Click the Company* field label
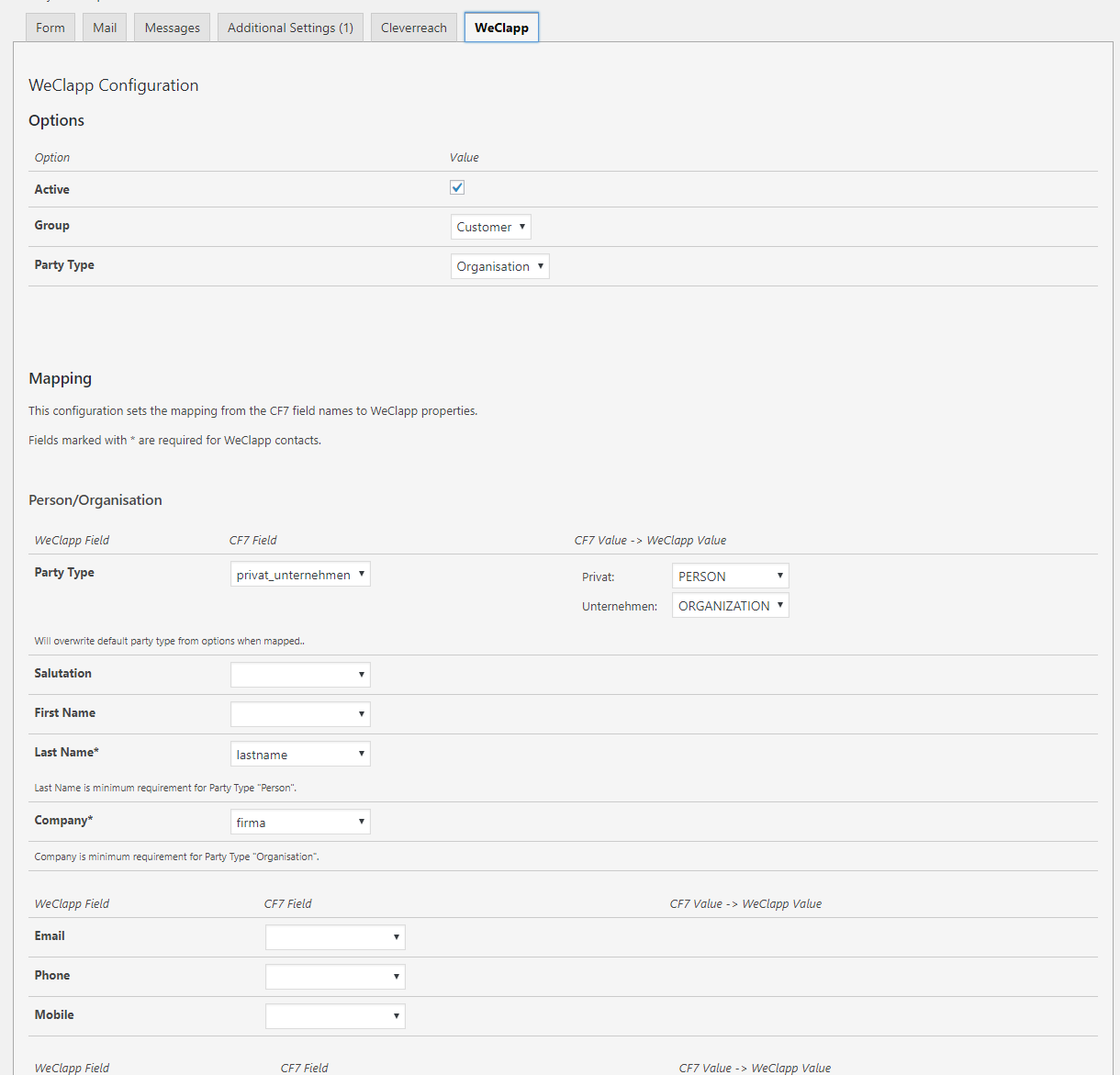1120x1075 pixels. [x=64, y=820]
